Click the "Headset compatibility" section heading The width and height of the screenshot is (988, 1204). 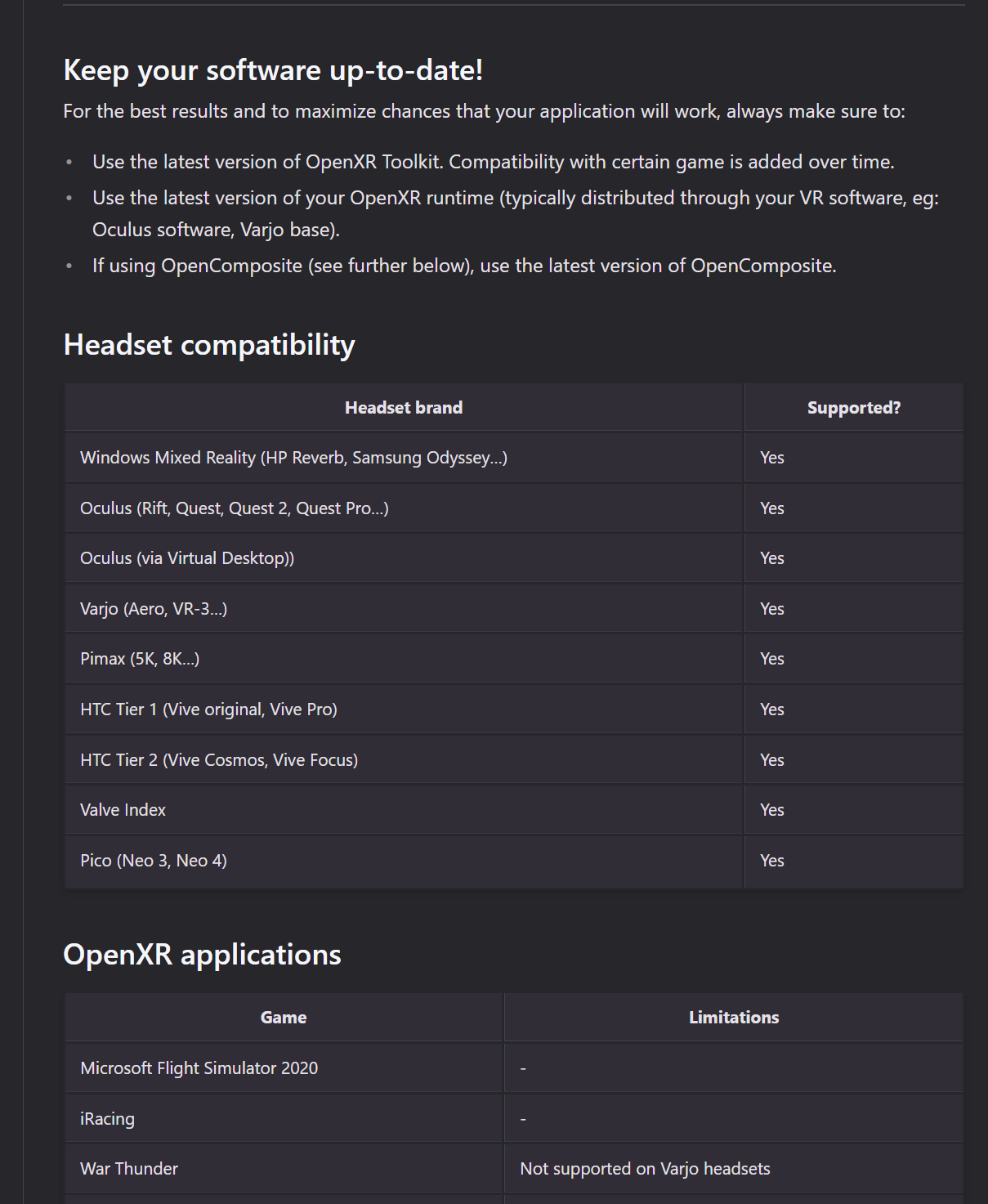point(209,345)
